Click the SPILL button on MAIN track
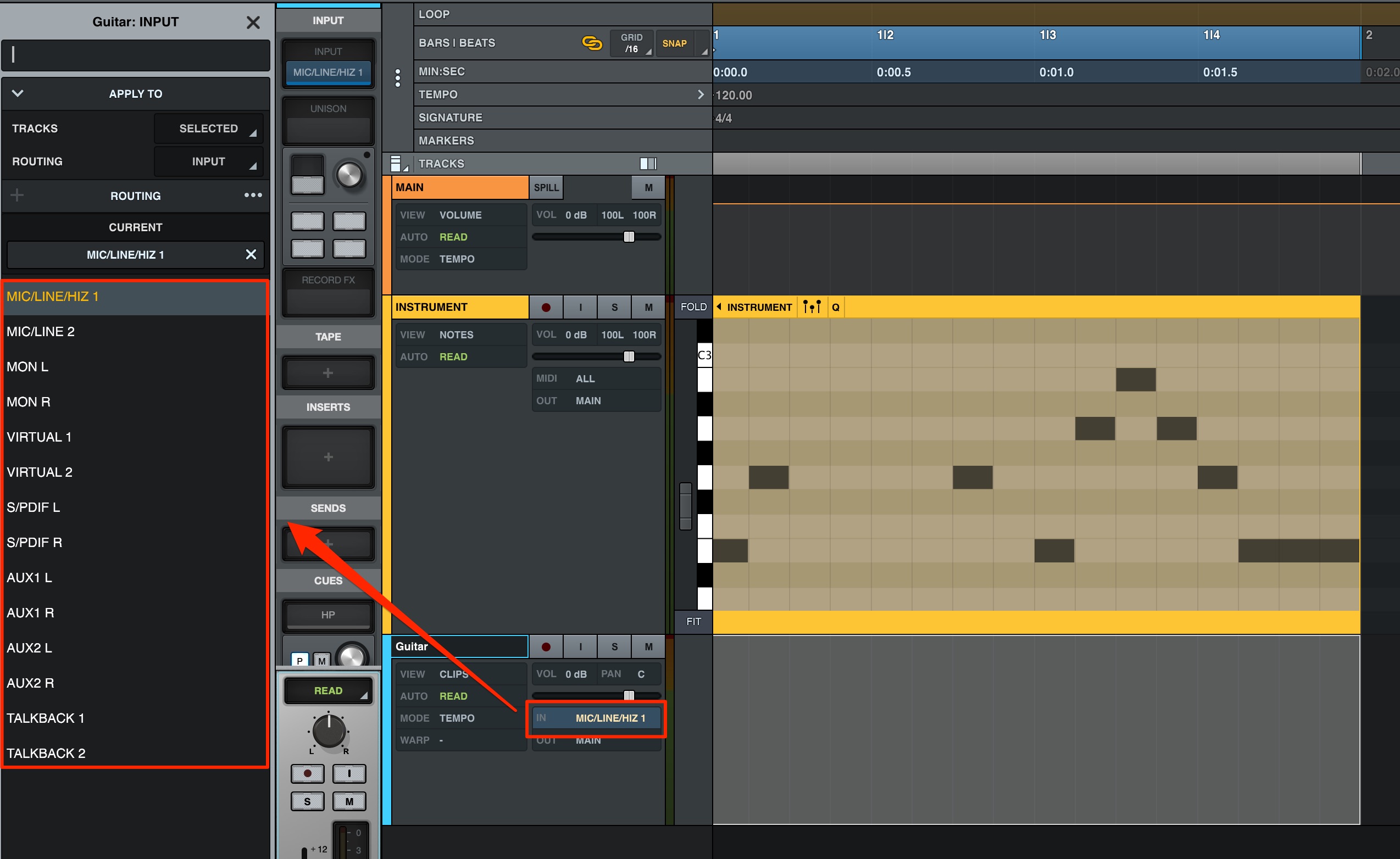 click(x=546, y=187)
